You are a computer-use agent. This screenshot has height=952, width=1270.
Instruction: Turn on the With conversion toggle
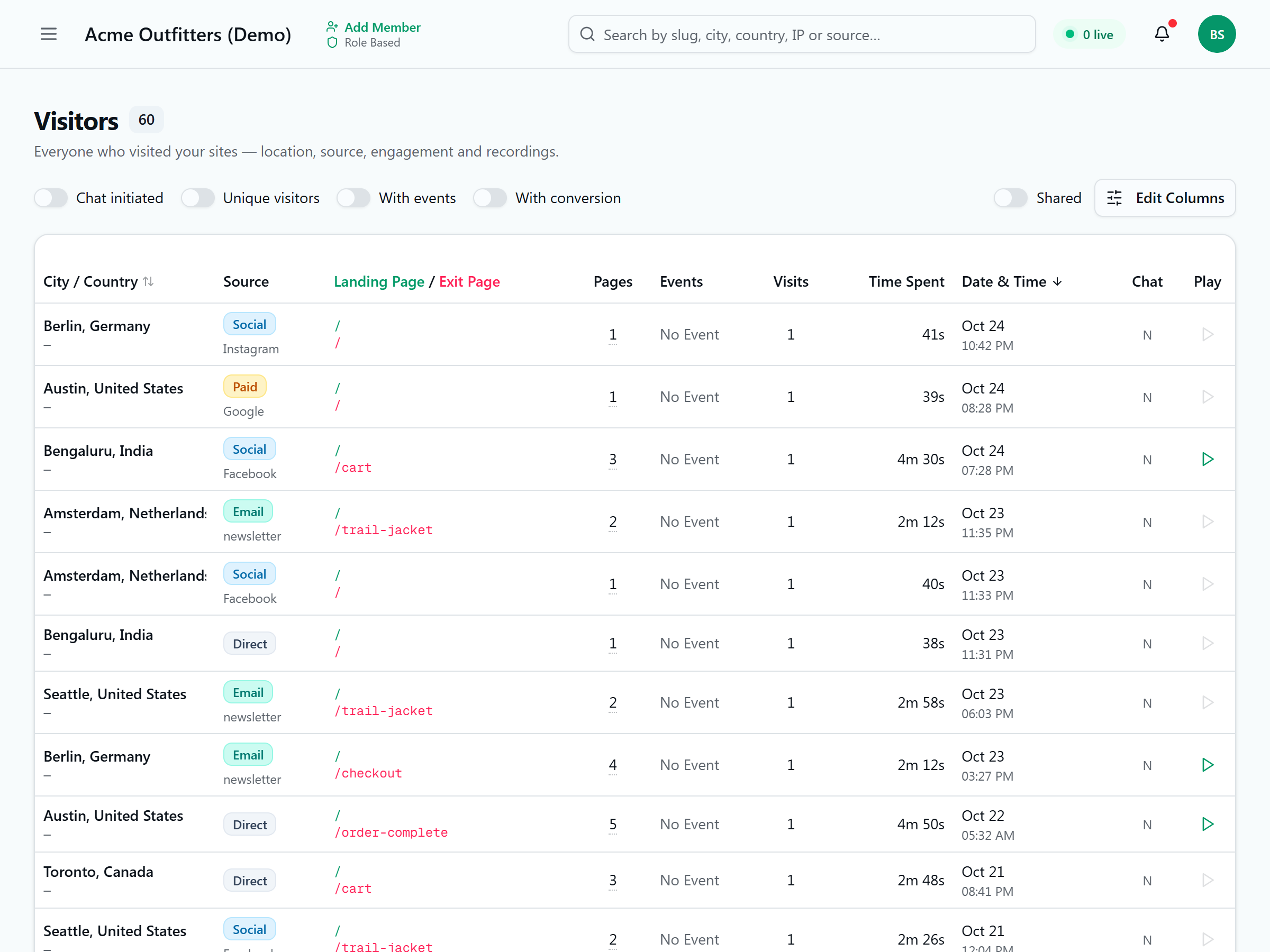pyautogui.click(x=491, y=198)
